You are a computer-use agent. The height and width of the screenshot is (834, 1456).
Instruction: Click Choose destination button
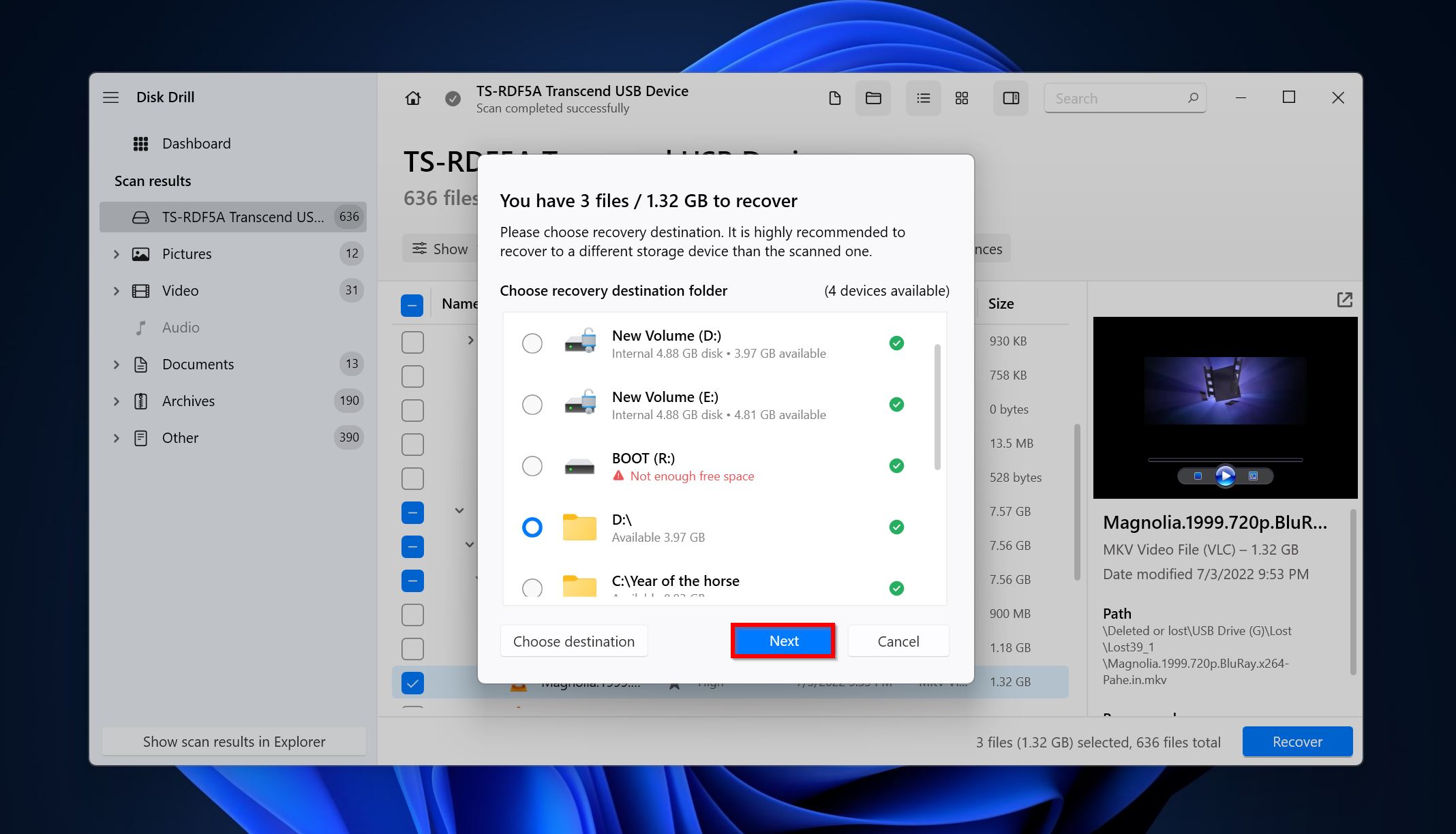[x=573, y=641]
